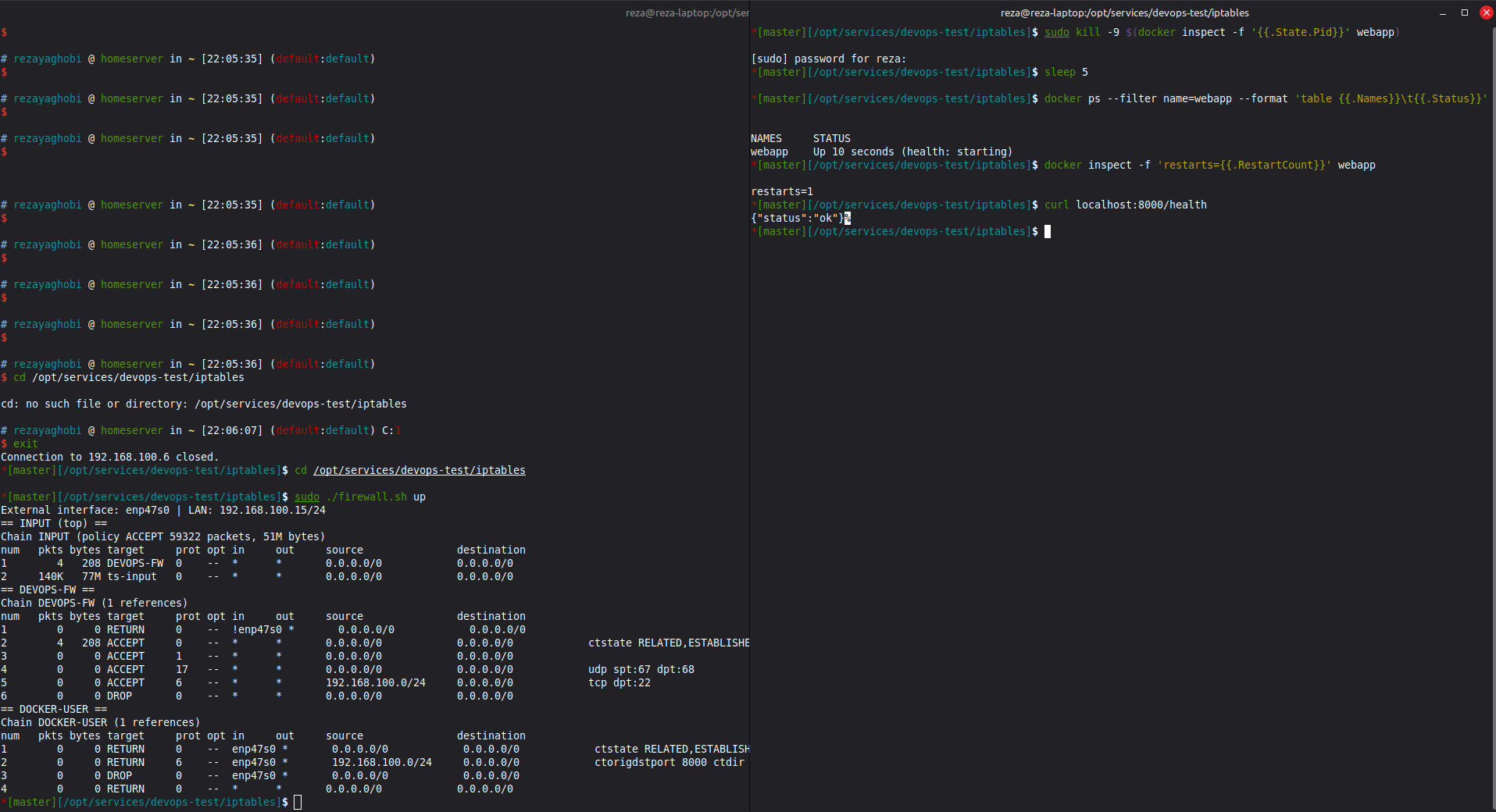This screenshot has height=812, width=1496.
Task: Click the left terminal title bar text
Action: click(x=687, y=12)
